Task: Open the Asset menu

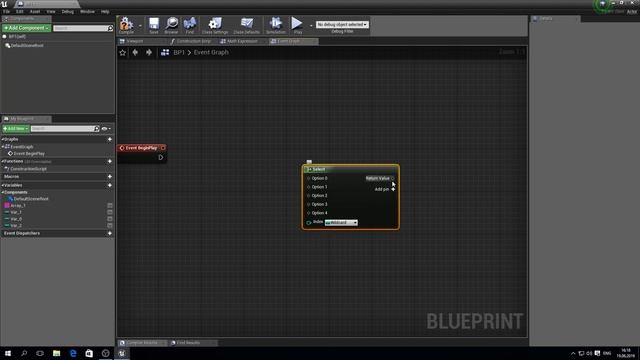Action: pyautogui.click(x=35, y=11)
